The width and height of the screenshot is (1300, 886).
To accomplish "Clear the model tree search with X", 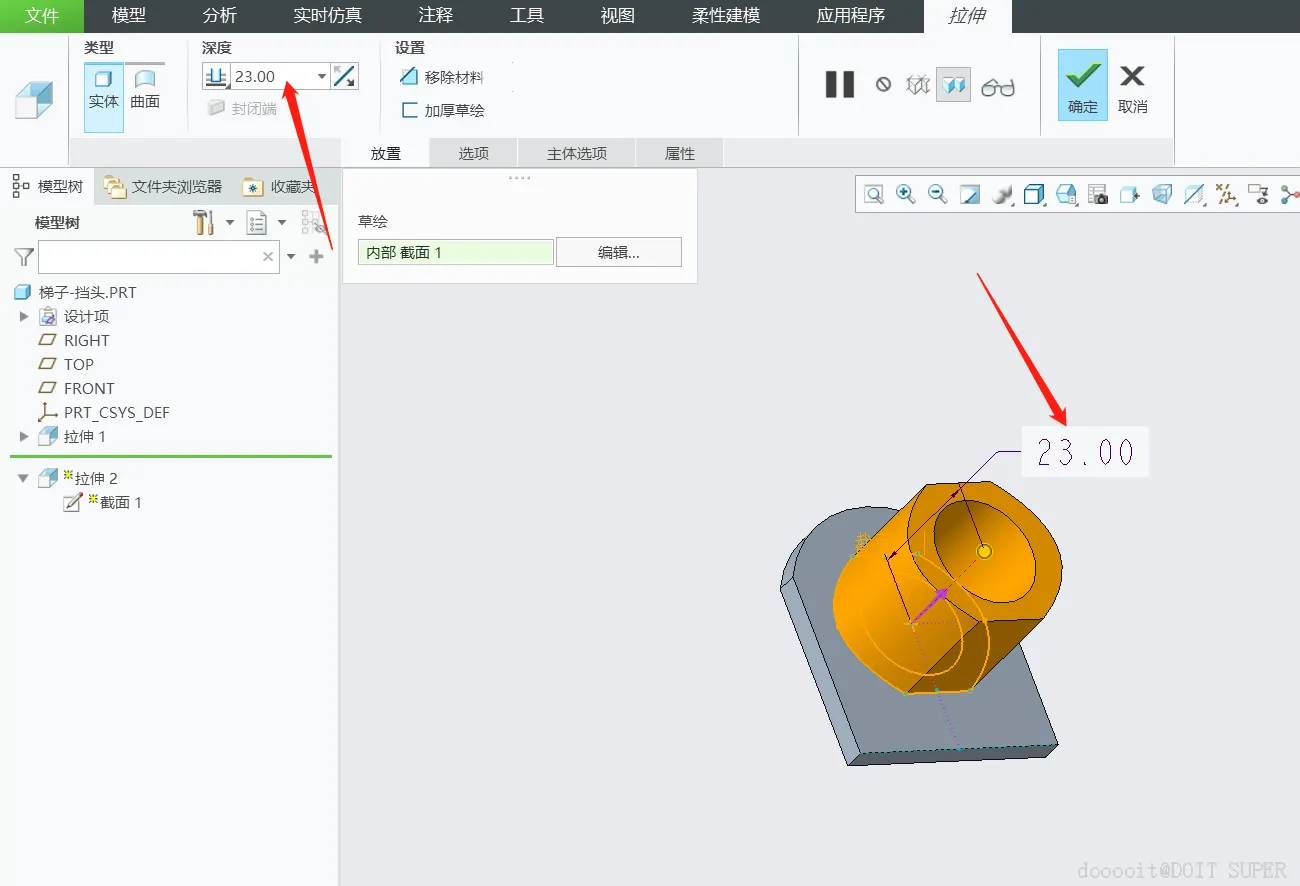I will [268, 256].
